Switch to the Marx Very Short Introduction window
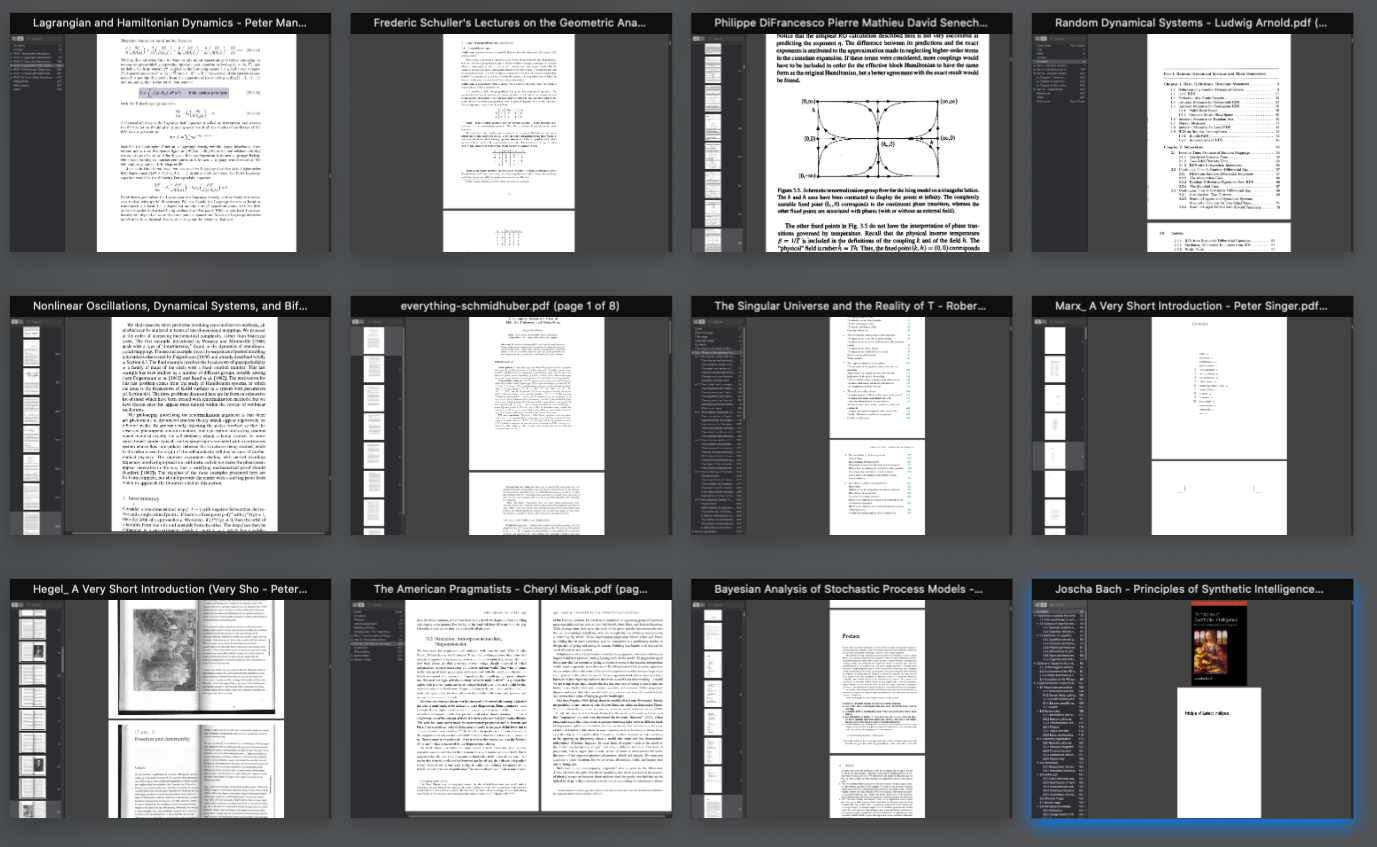Viewport: 1377px width, 847px height. tap(1192, 415)
